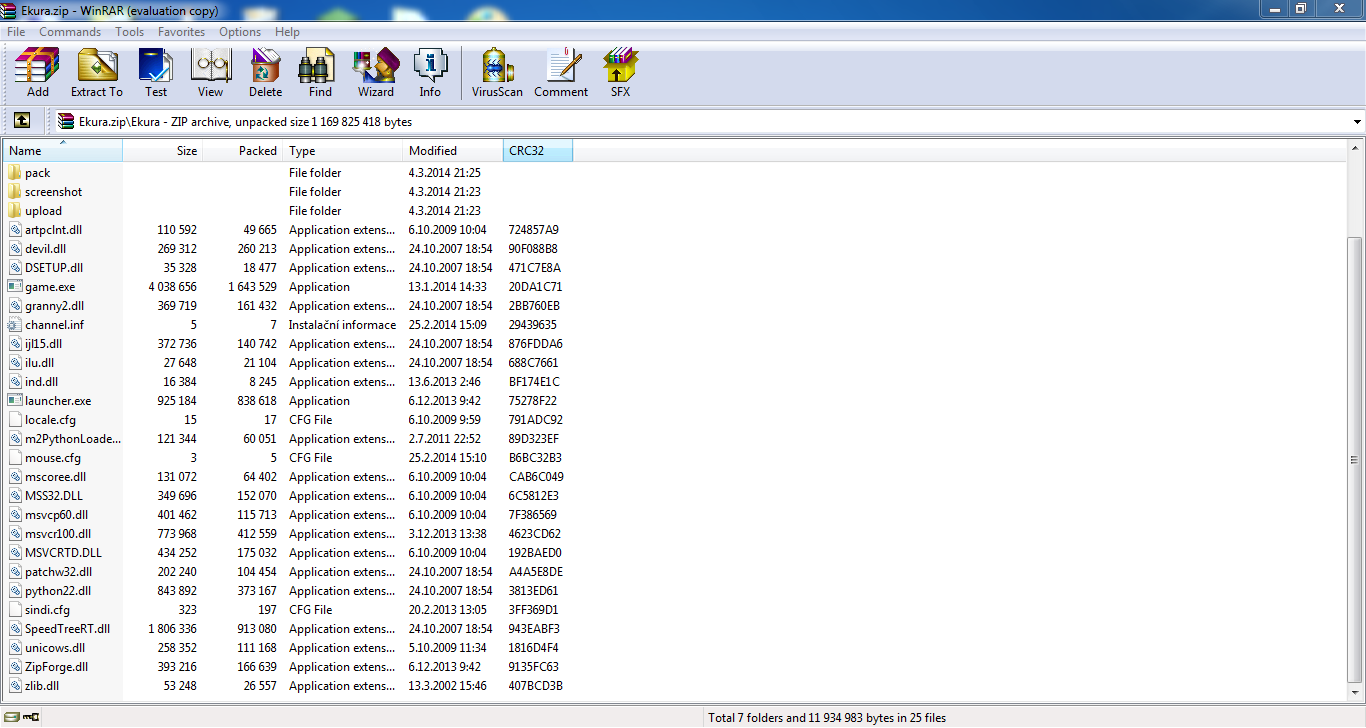The height and width of the screenshot is (728, 1366).
Task: Open the Favorites menu
Action: coord(181,32)
